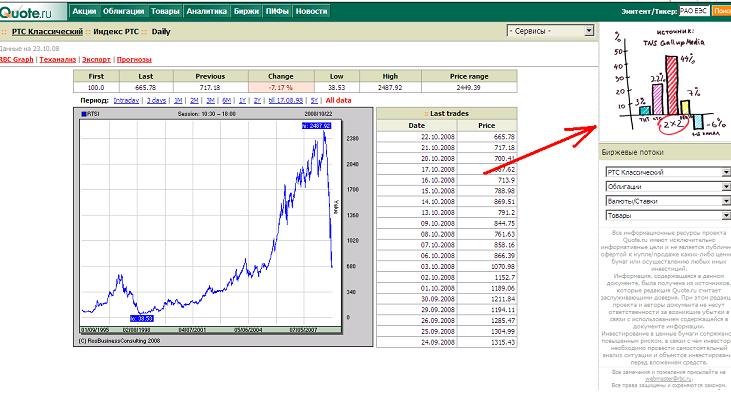The height and width of the screenshot is (395, 731).
Task: Click the Эмитент/Тикер search field
Action: pyautogui.click(x=694, y=11)
